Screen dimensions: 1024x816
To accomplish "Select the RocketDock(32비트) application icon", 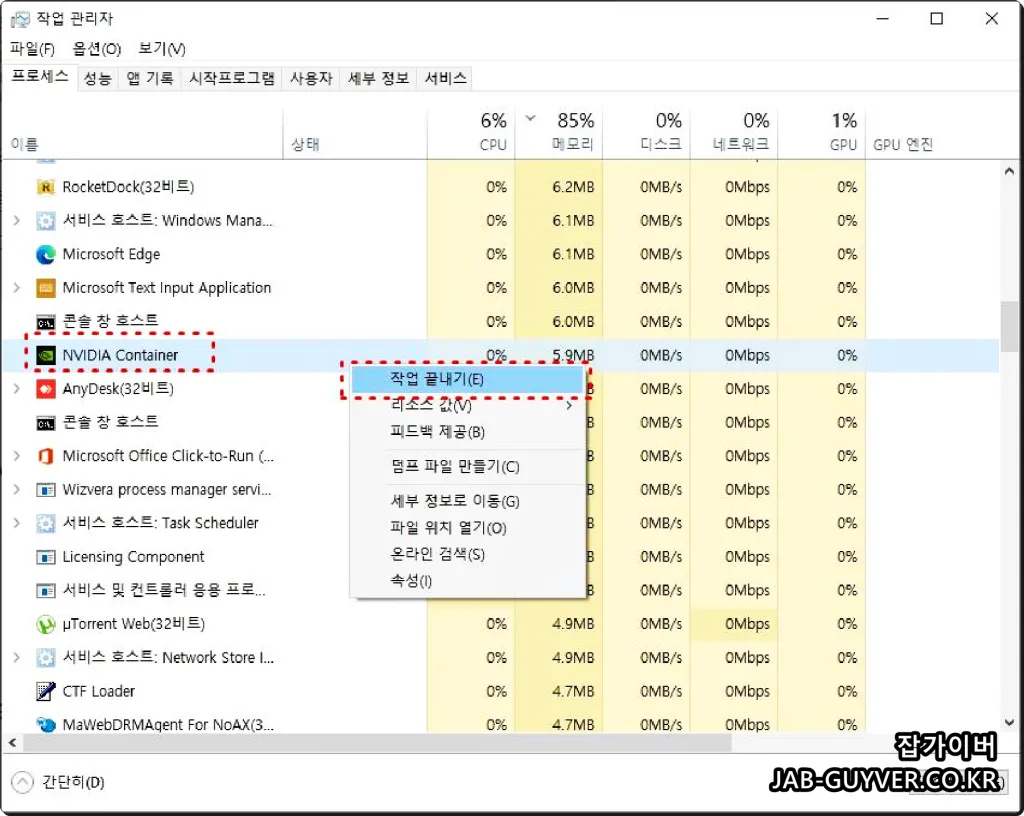I will tap(46, 186).
